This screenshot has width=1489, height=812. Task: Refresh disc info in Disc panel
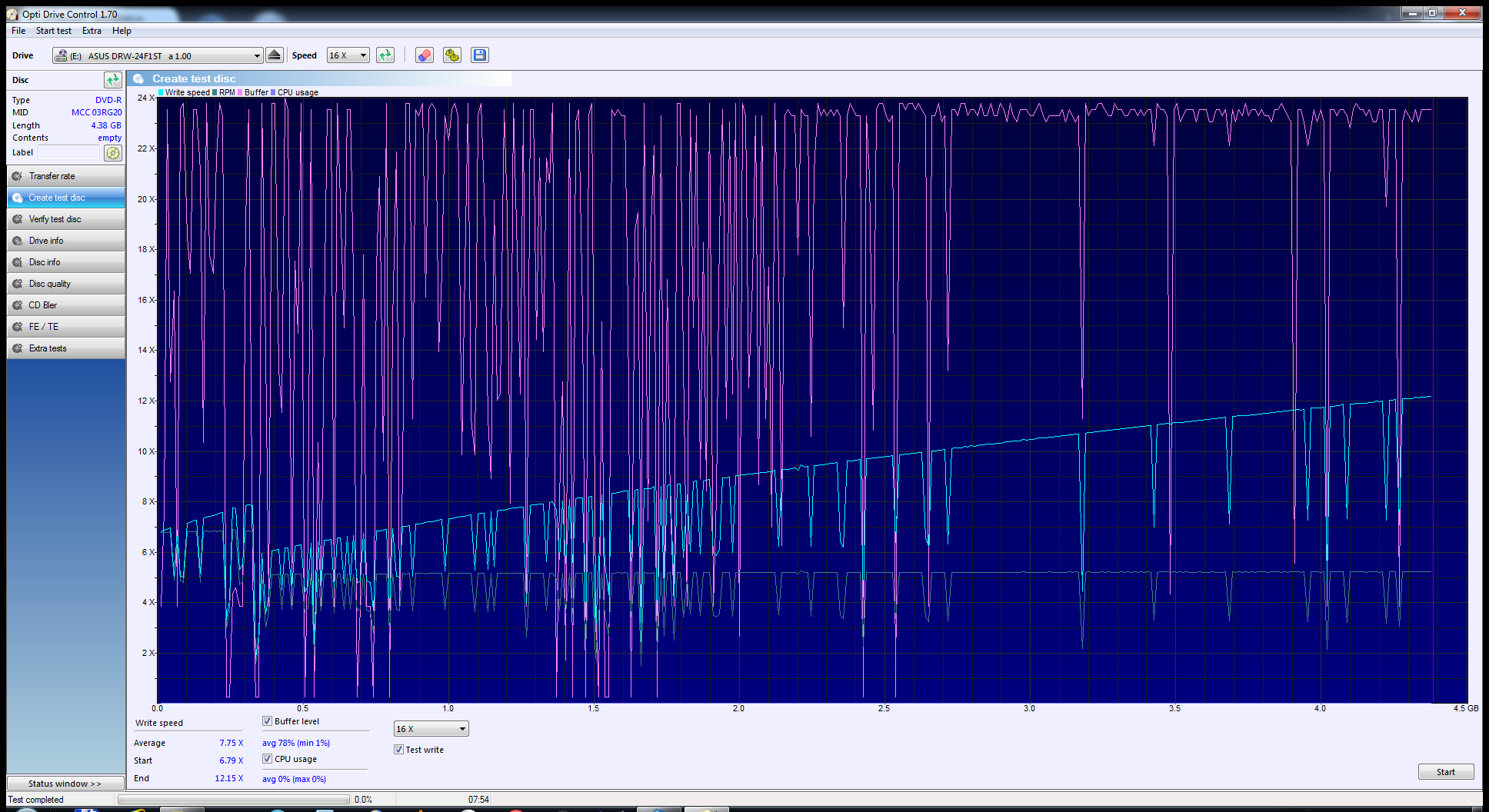112,80
